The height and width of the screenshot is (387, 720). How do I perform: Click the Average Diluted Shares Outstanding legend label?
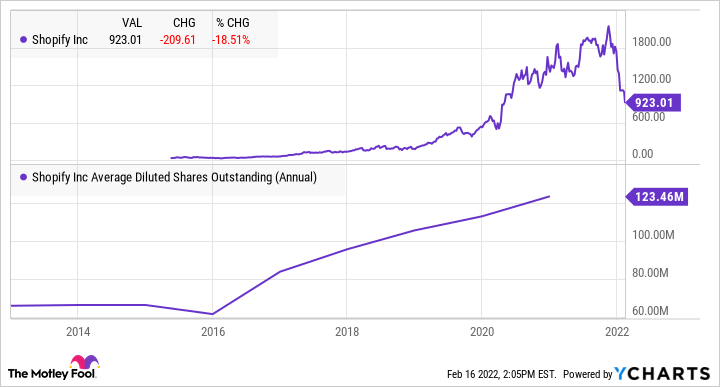point(174,177)
